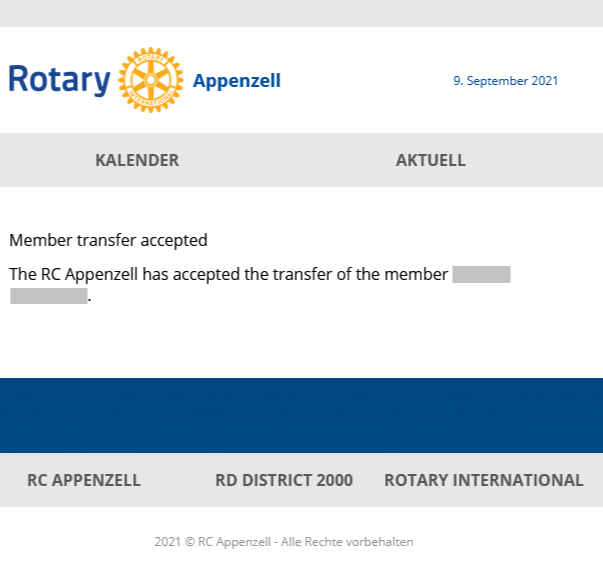Click the 'Member transfer accepted' heading
The image size is (603, 573).
(108, 240)
